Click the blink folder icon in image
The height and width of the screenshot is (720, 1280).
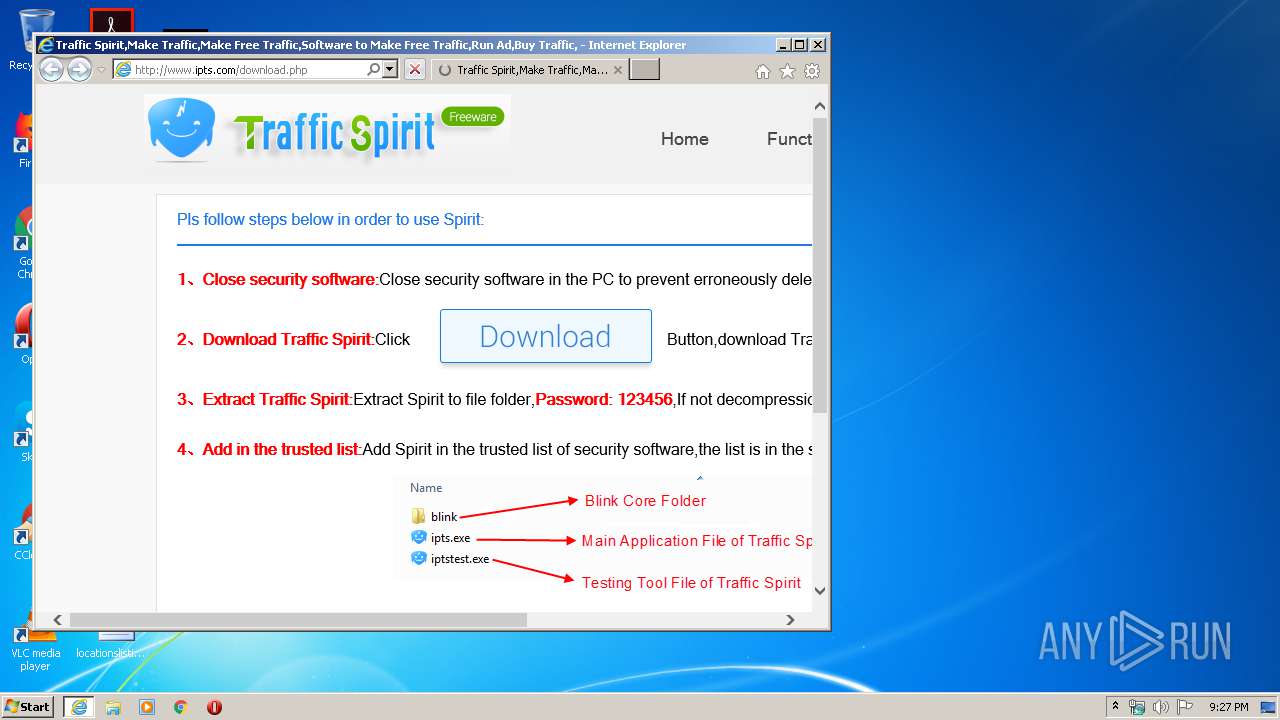(418, 516)
